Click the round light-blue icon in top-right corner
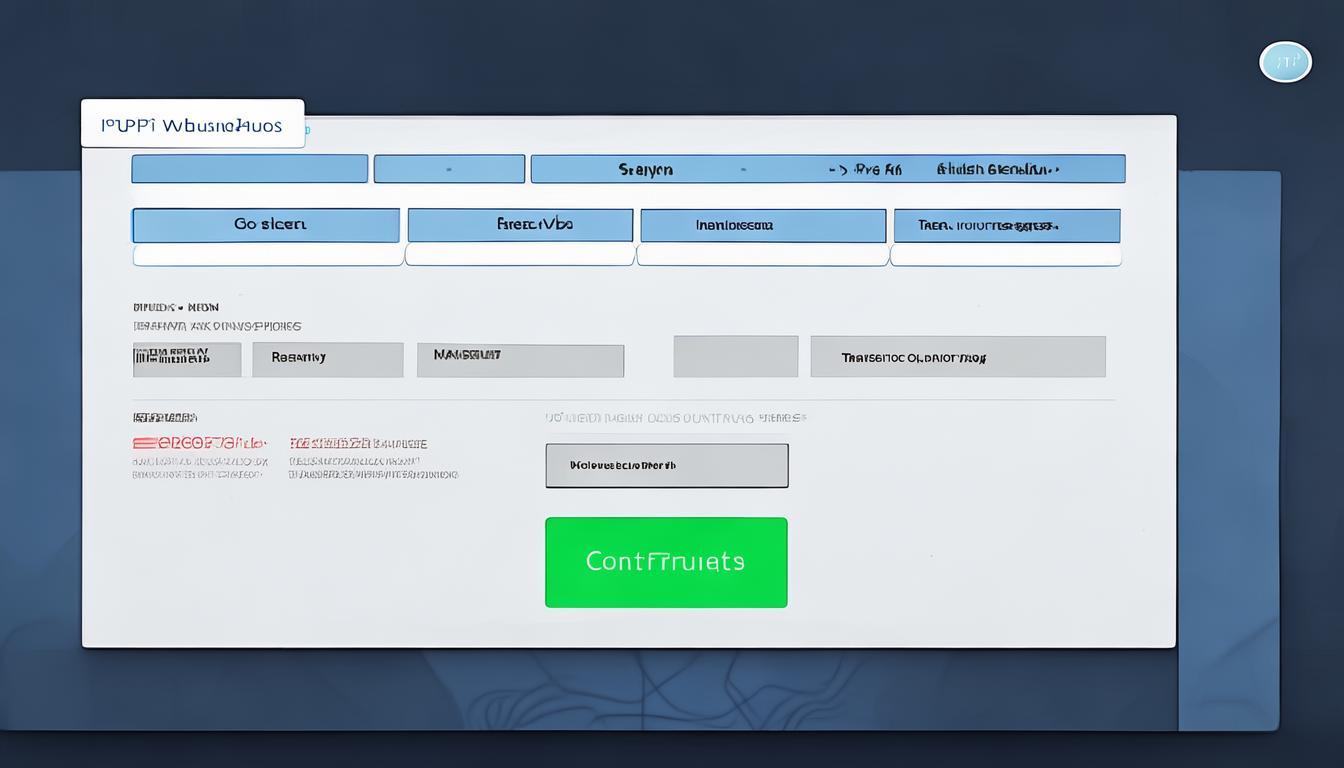 click(x=1285, y=62)
